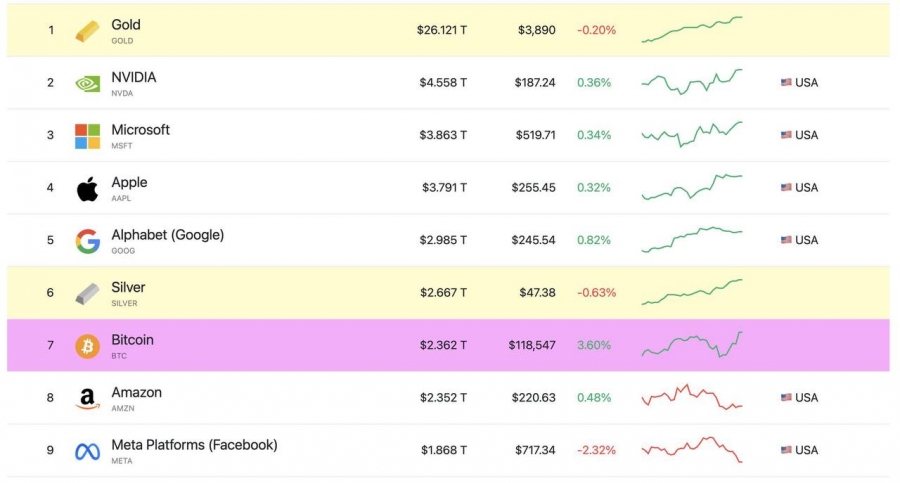Image resolution: width=900 pixels, height=483 pixels.
Task: Open the NVIDIA company name link
Action: (x=134, y=77)
